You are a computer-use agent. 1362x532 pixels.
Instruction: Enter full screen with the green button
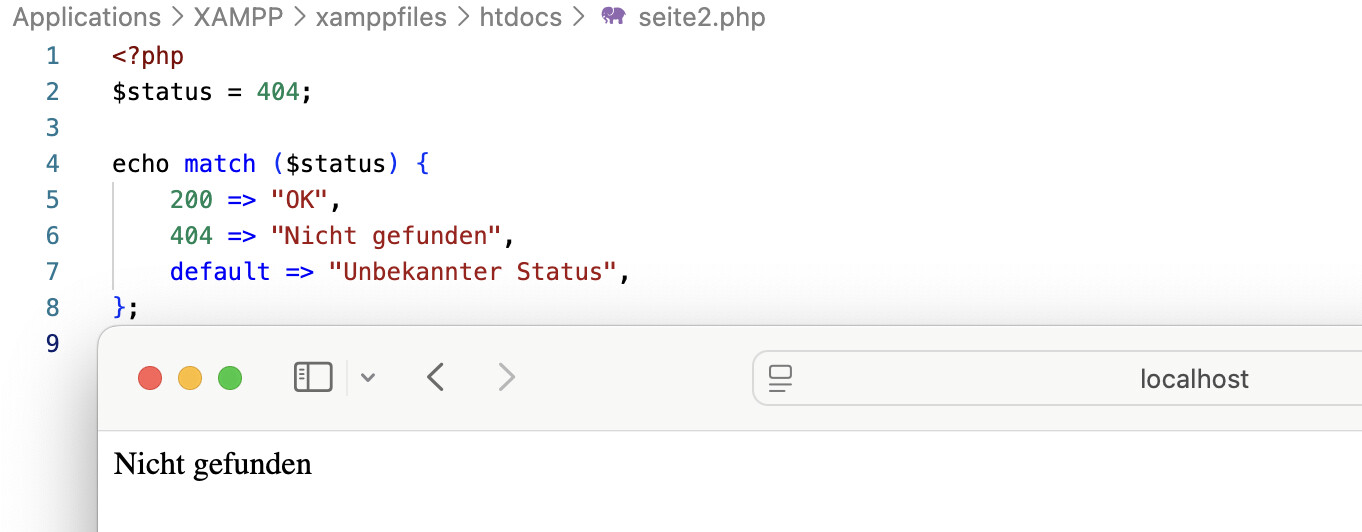[230, 378]
